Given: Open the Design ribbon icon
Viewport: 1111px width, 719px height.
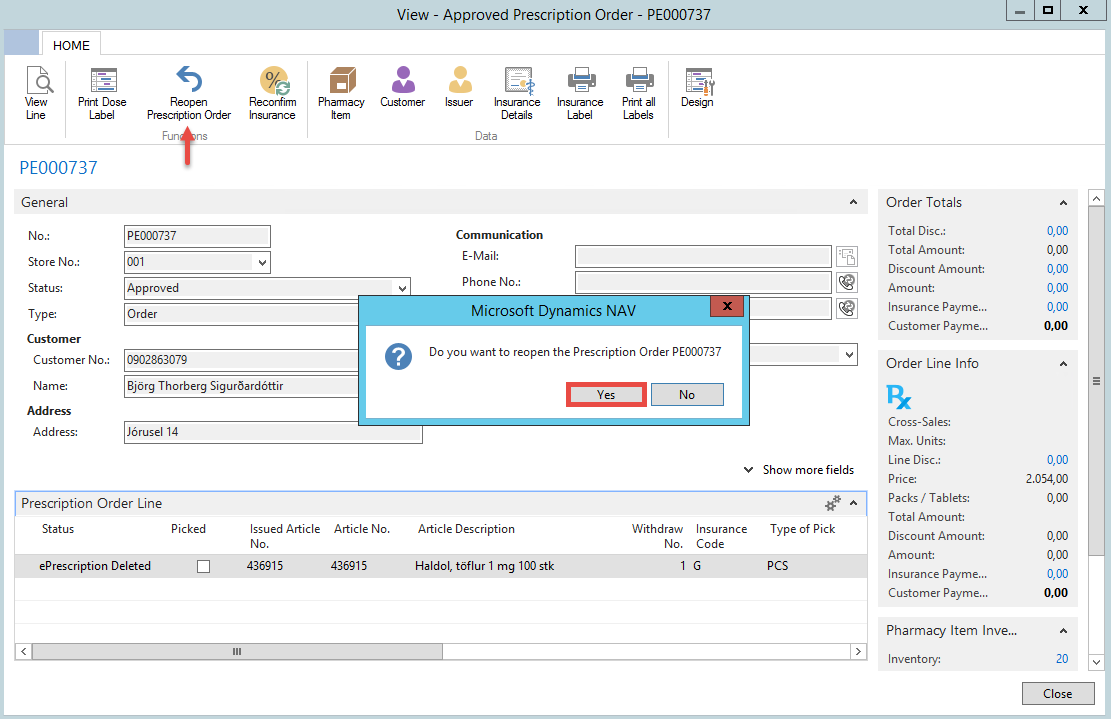Looking at the screenshot, I should coord(697,88).
